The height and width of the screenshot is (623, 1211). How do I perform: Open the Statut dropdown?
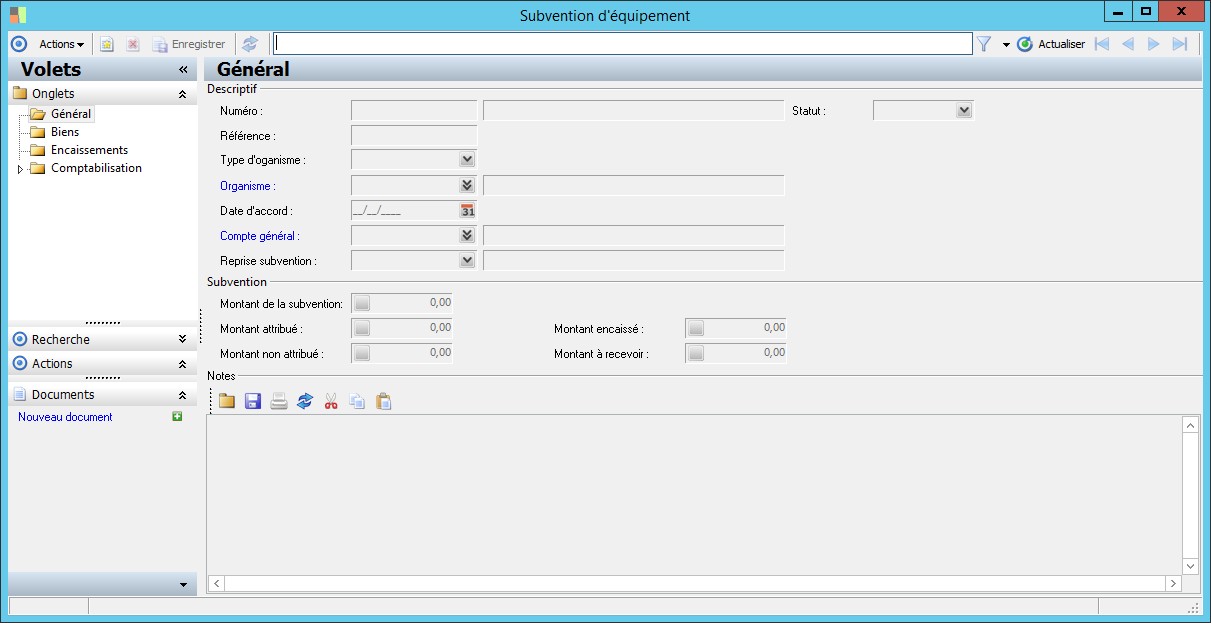(x=963, y=110)
